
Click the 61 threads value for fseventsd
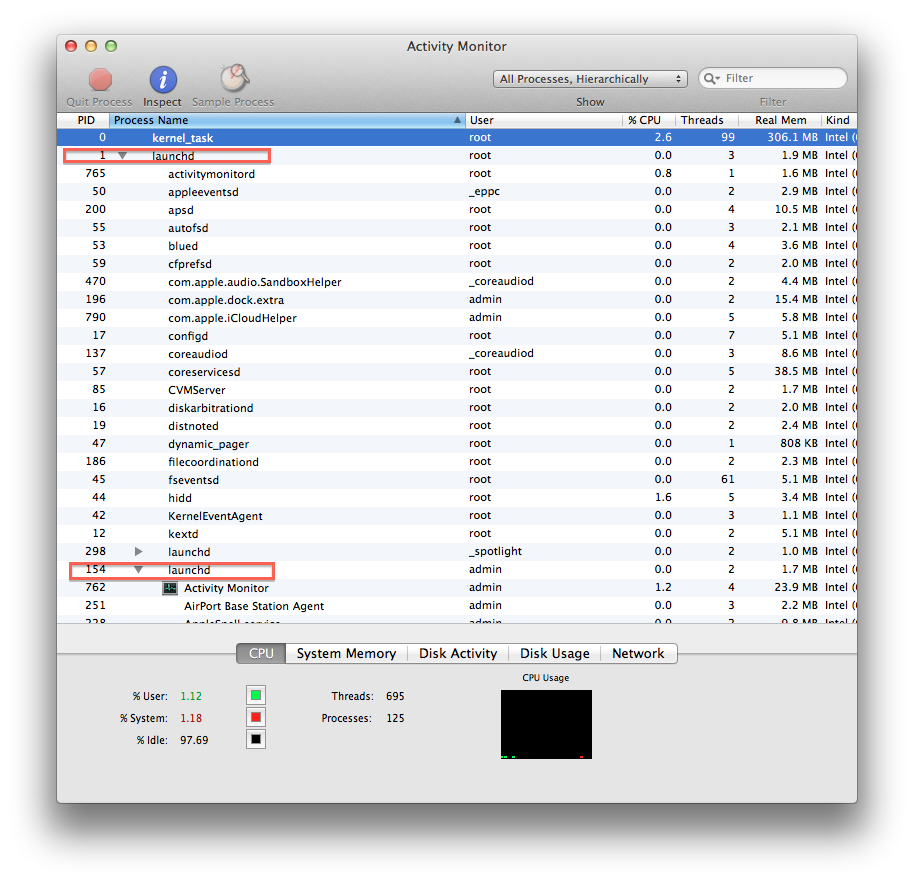pos(727,479)
